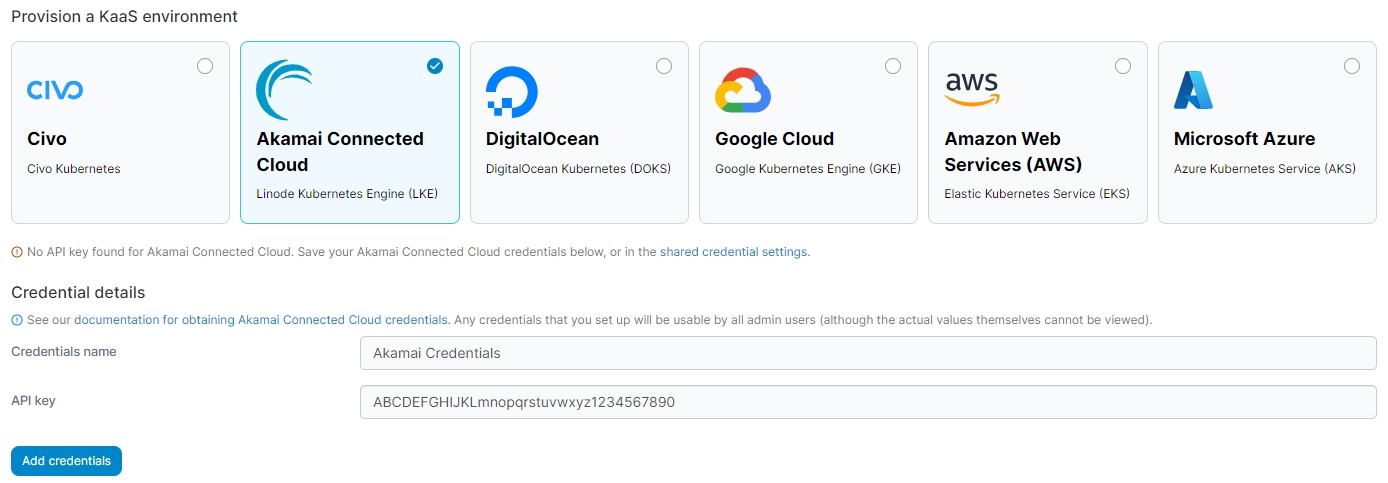The image size is (1388, 483).
Task: Click the Google Cloud logo
Action: (x=743, y=91)
